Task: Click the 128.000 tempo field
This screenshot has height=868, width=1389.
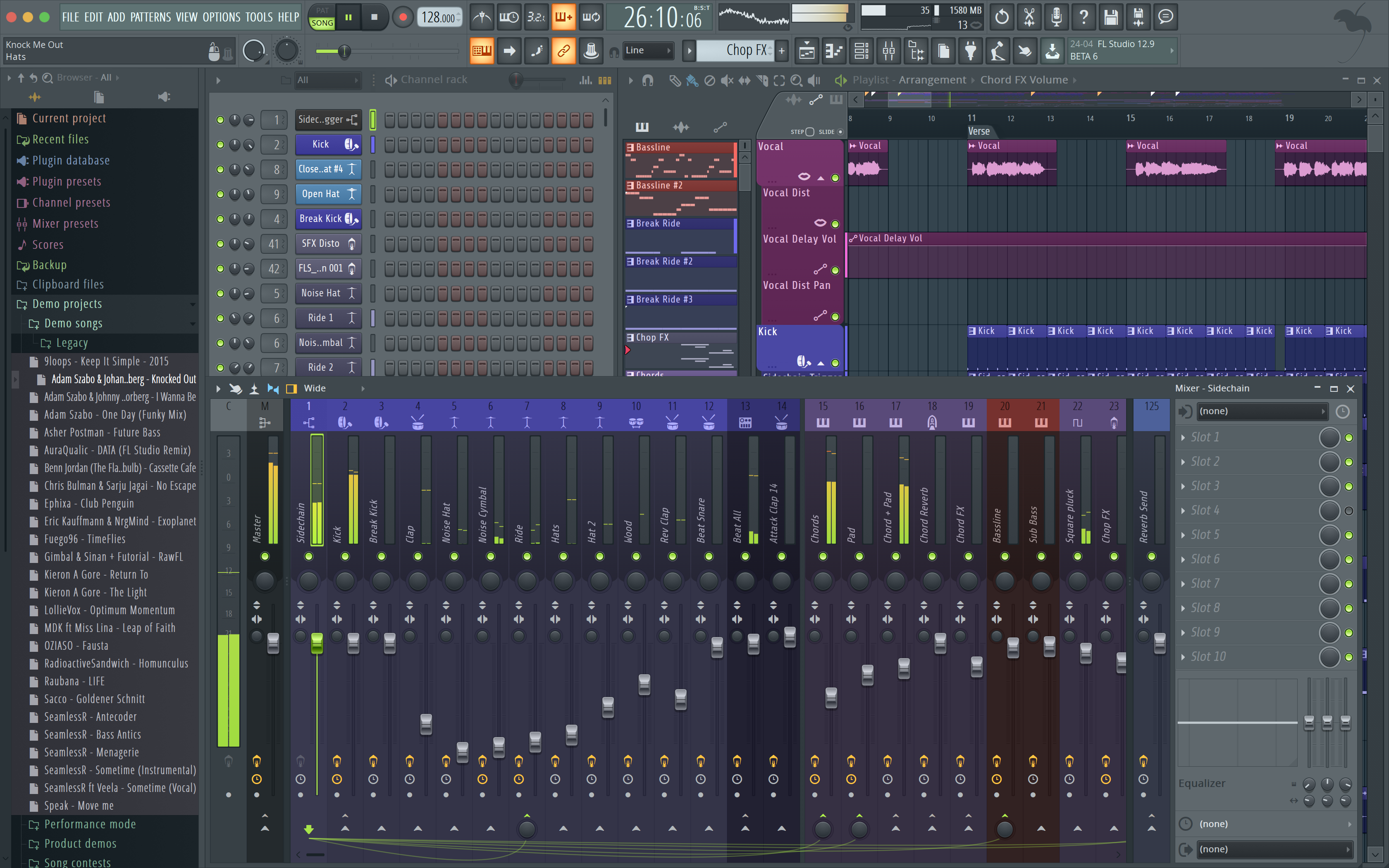Action: [440, 17]
